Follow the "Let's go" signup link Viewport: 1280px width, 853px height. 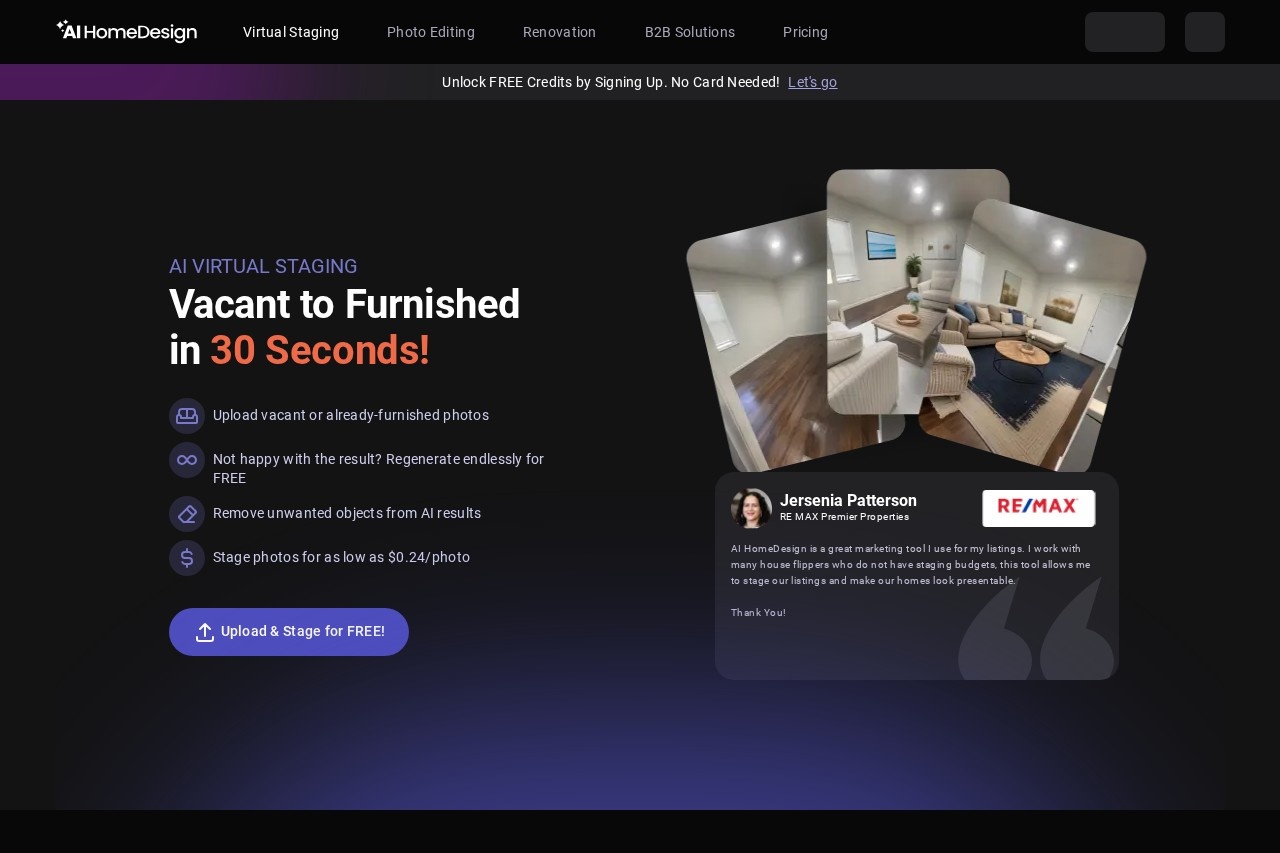point(812,82)
